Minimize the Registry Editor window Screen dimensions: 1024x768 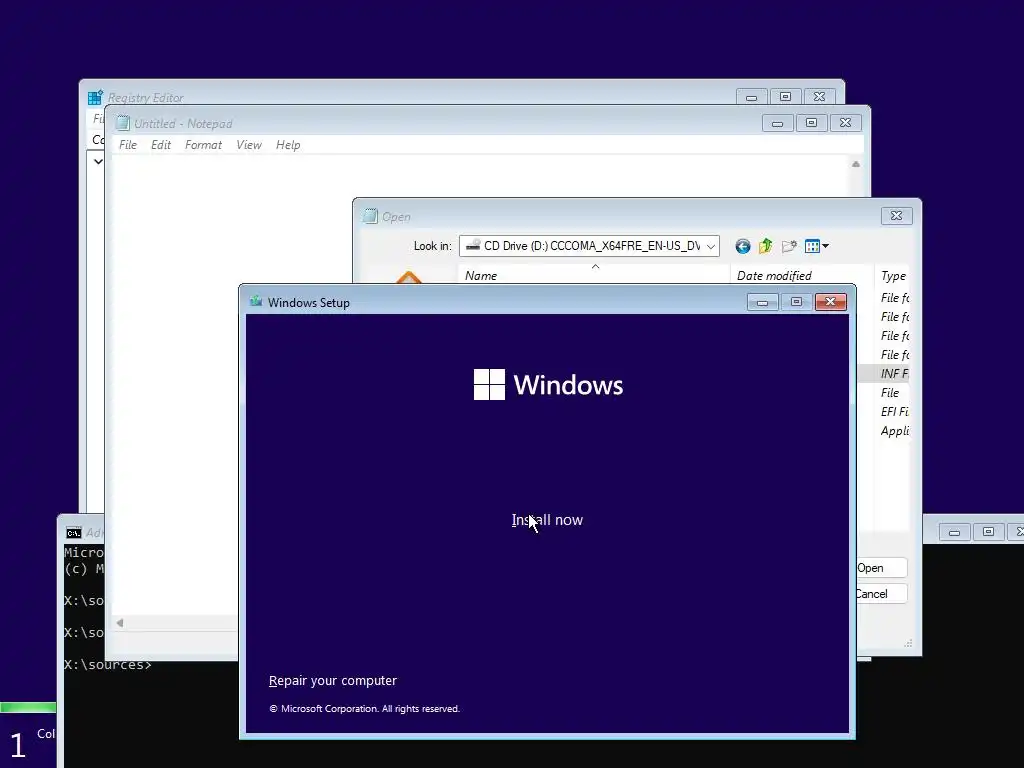click(751, 97)
